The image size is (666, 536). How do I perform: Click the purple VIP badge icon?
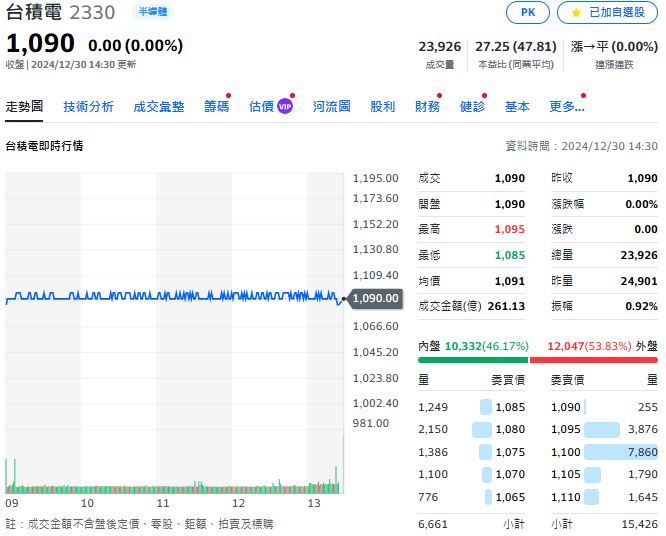tap(285, 106)
